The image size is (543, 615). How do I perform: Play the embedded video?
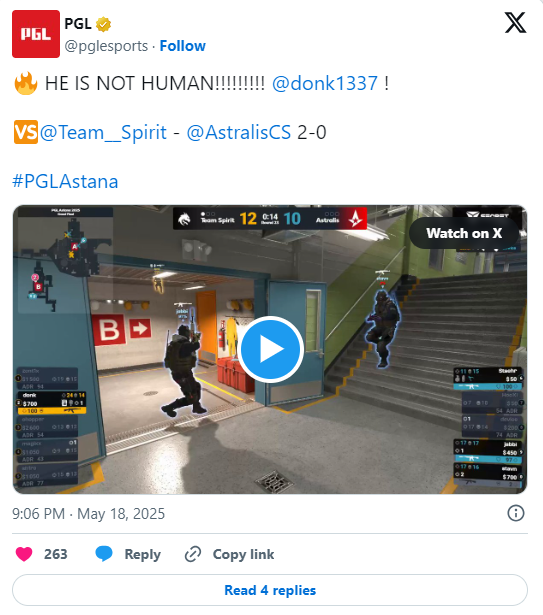click(270, 349)
